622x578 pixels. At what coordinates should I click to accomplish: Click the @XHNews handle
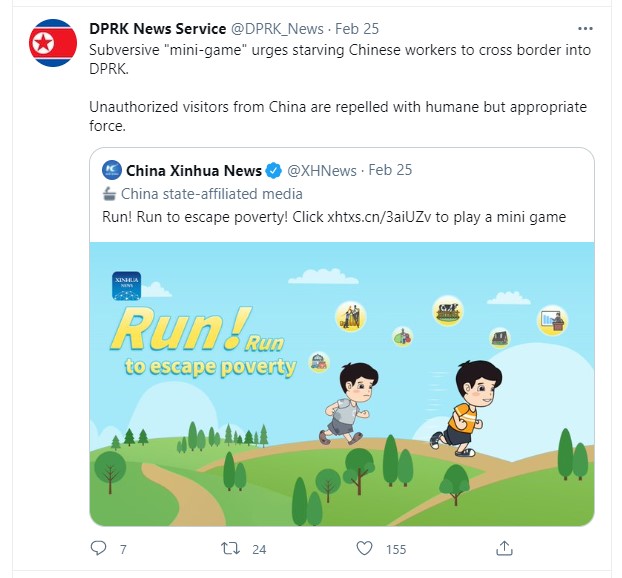click(322, 171)
